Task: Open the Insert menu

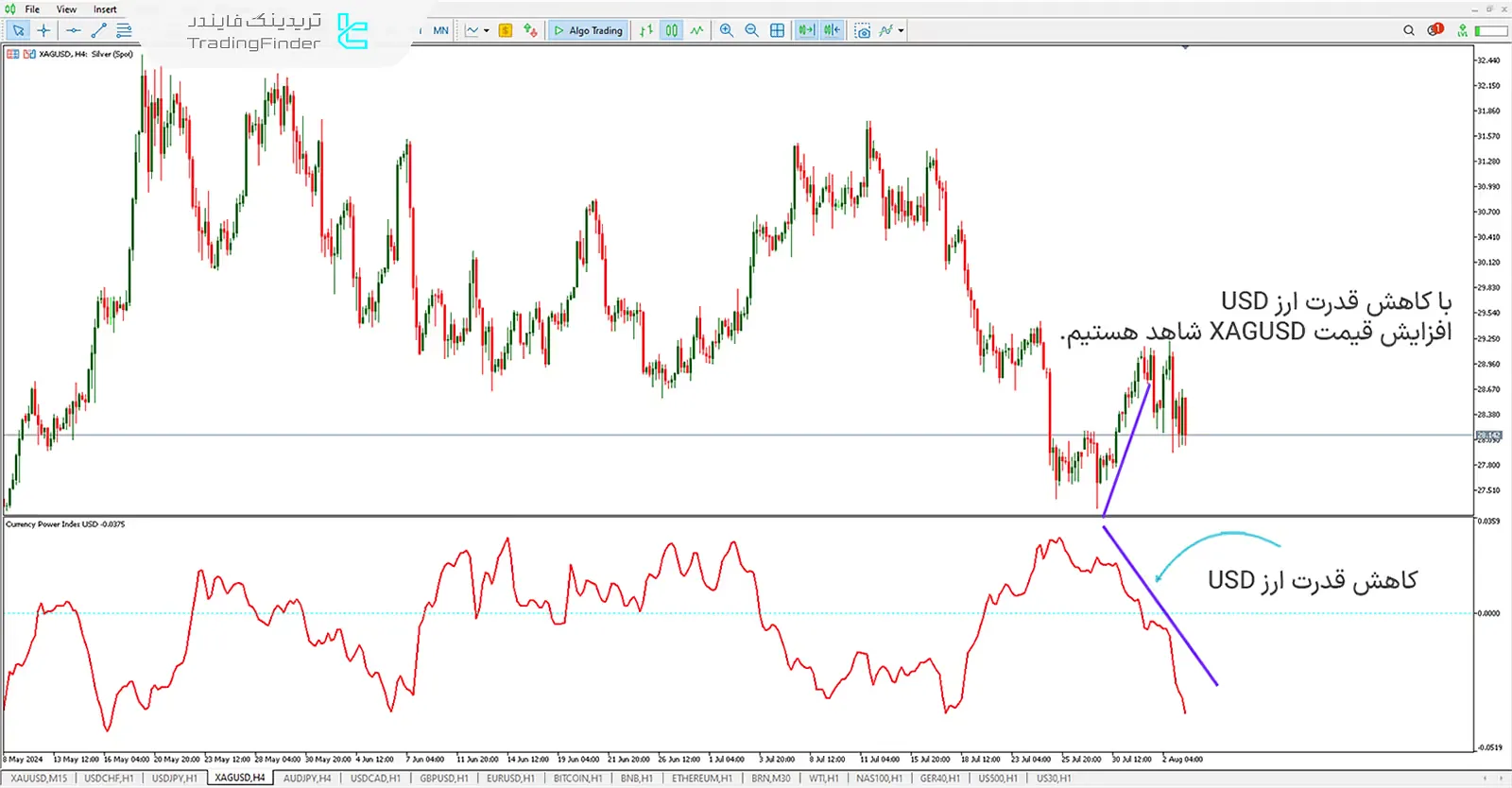Action: [x=105, y=9]
